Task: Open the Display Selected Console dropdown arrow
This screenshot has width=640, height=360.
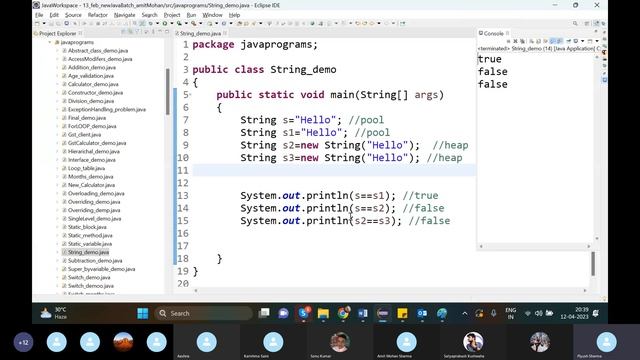Action: pyautogui.click(x=582, y=41)
